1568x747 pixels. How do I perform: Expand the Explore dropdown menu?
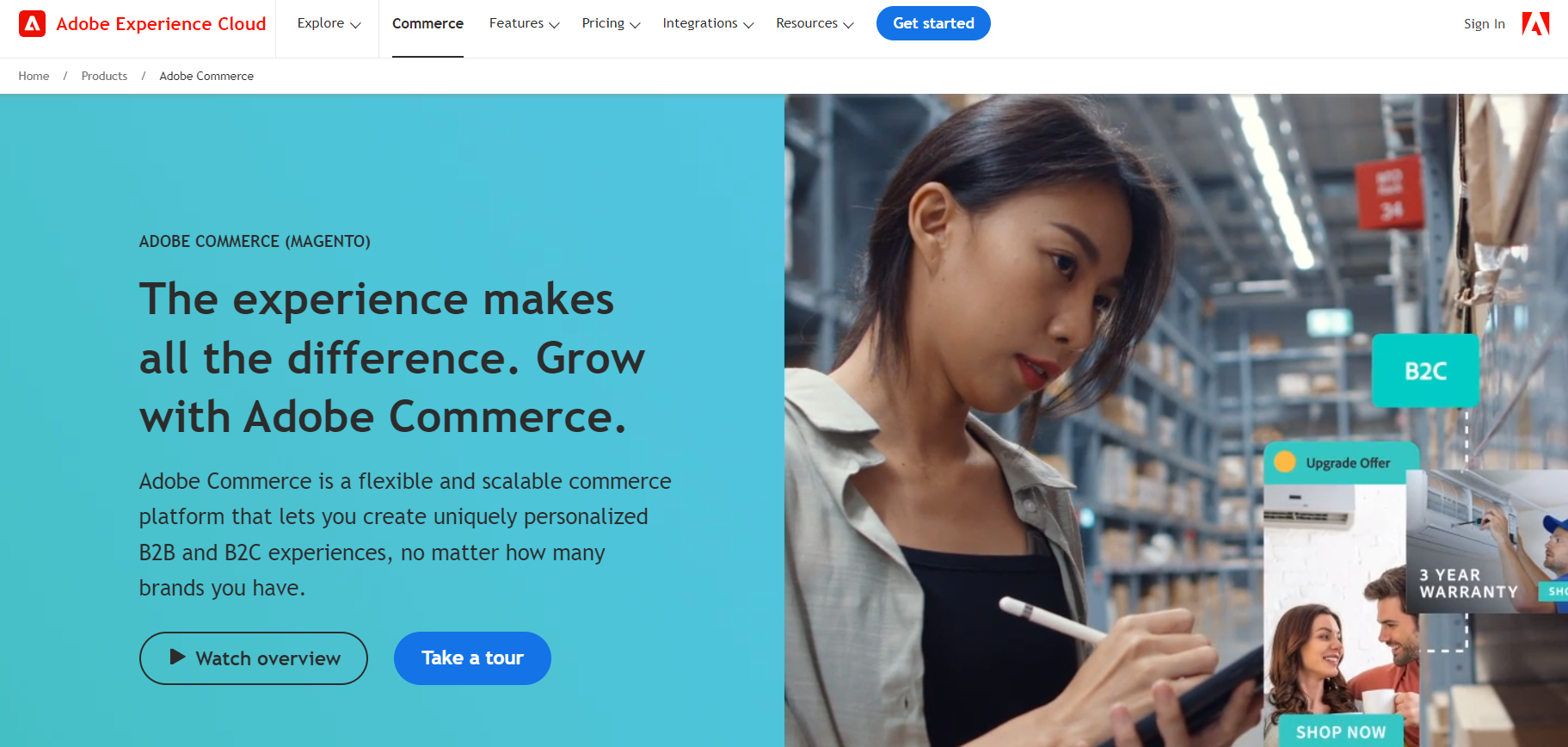tap(329, 23)
